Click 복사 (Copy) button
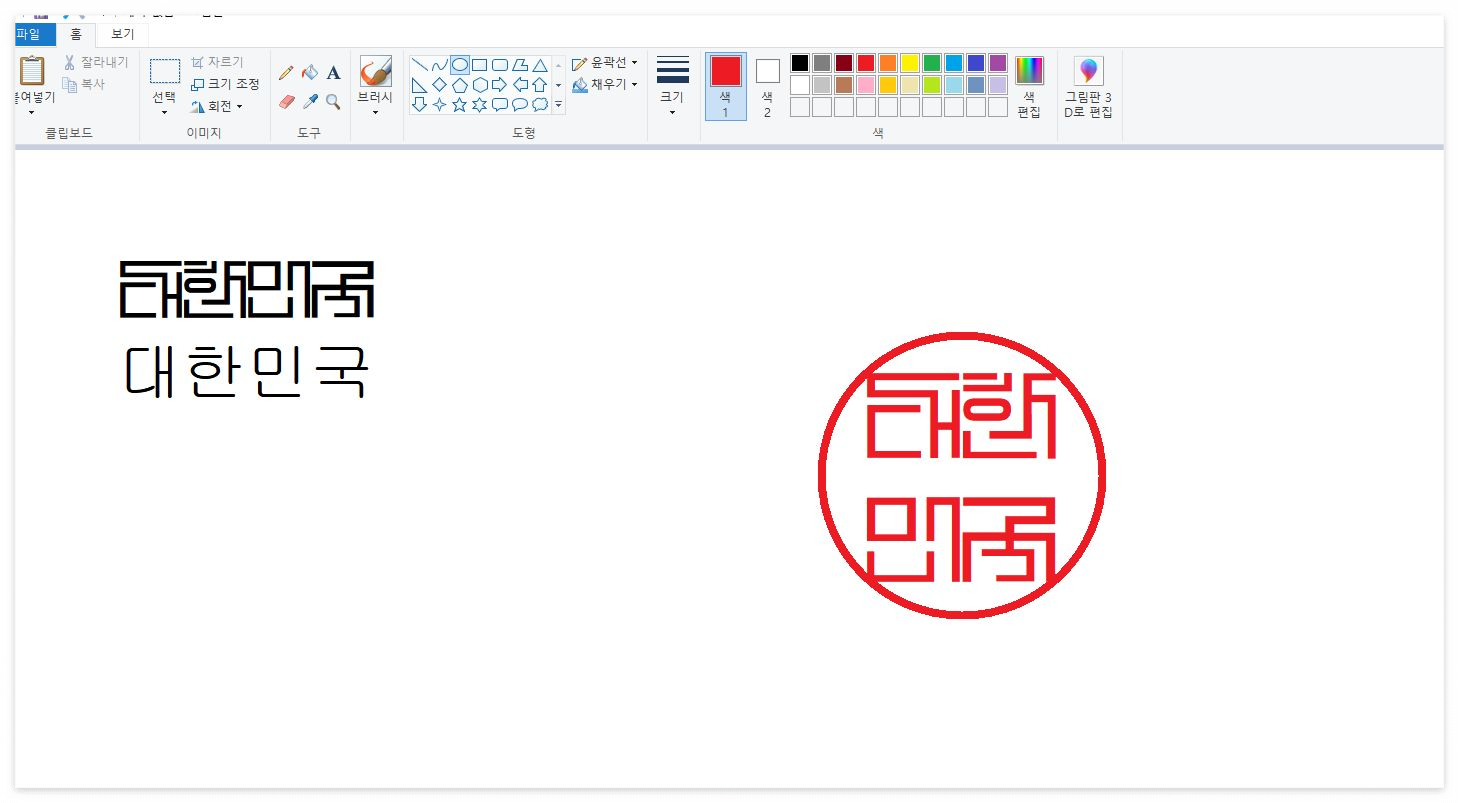The width and height of the screenshot is (1459, 803). 84,85
